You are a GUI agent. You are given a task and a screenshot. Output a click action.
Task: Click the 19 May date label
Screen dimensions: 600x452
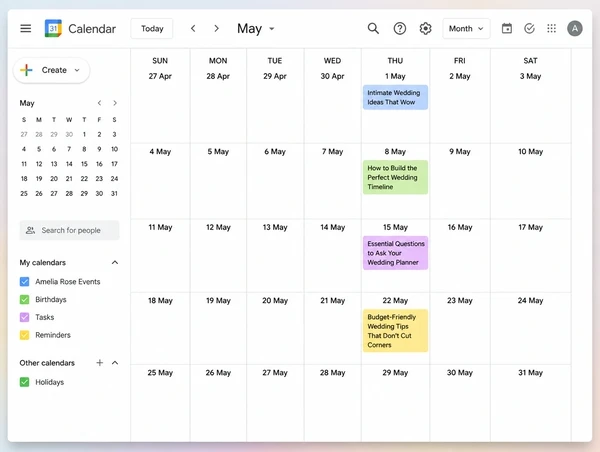(218, 300)
